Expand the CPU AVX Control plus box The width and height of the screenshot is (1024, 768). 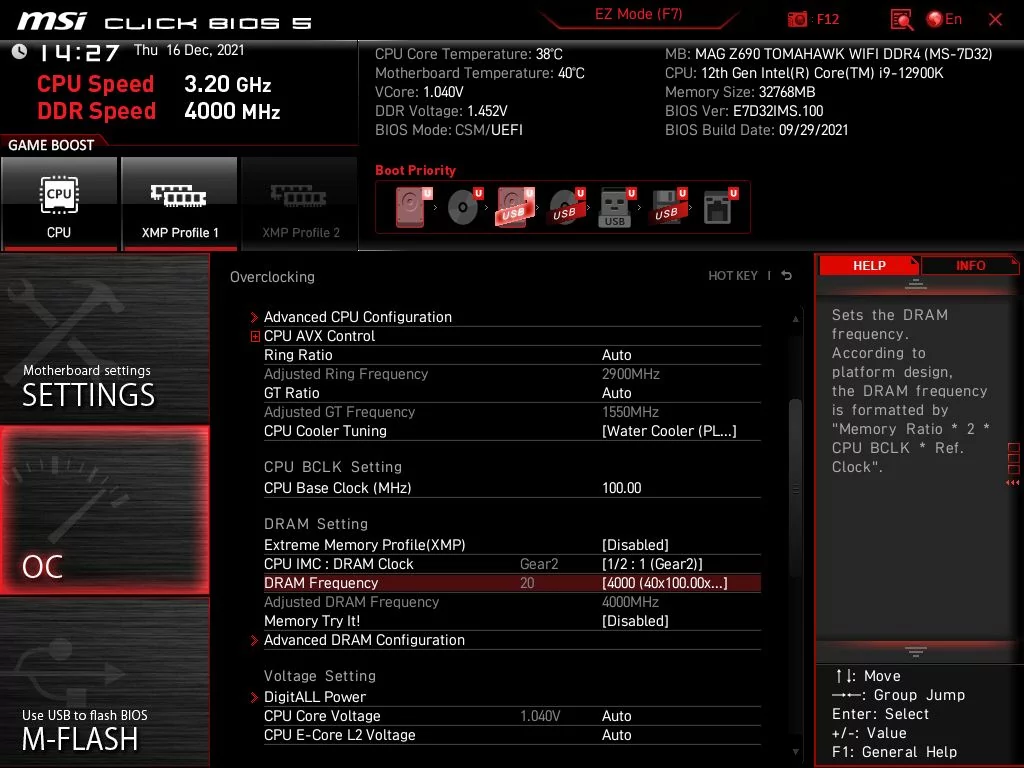tap(255, 336)
